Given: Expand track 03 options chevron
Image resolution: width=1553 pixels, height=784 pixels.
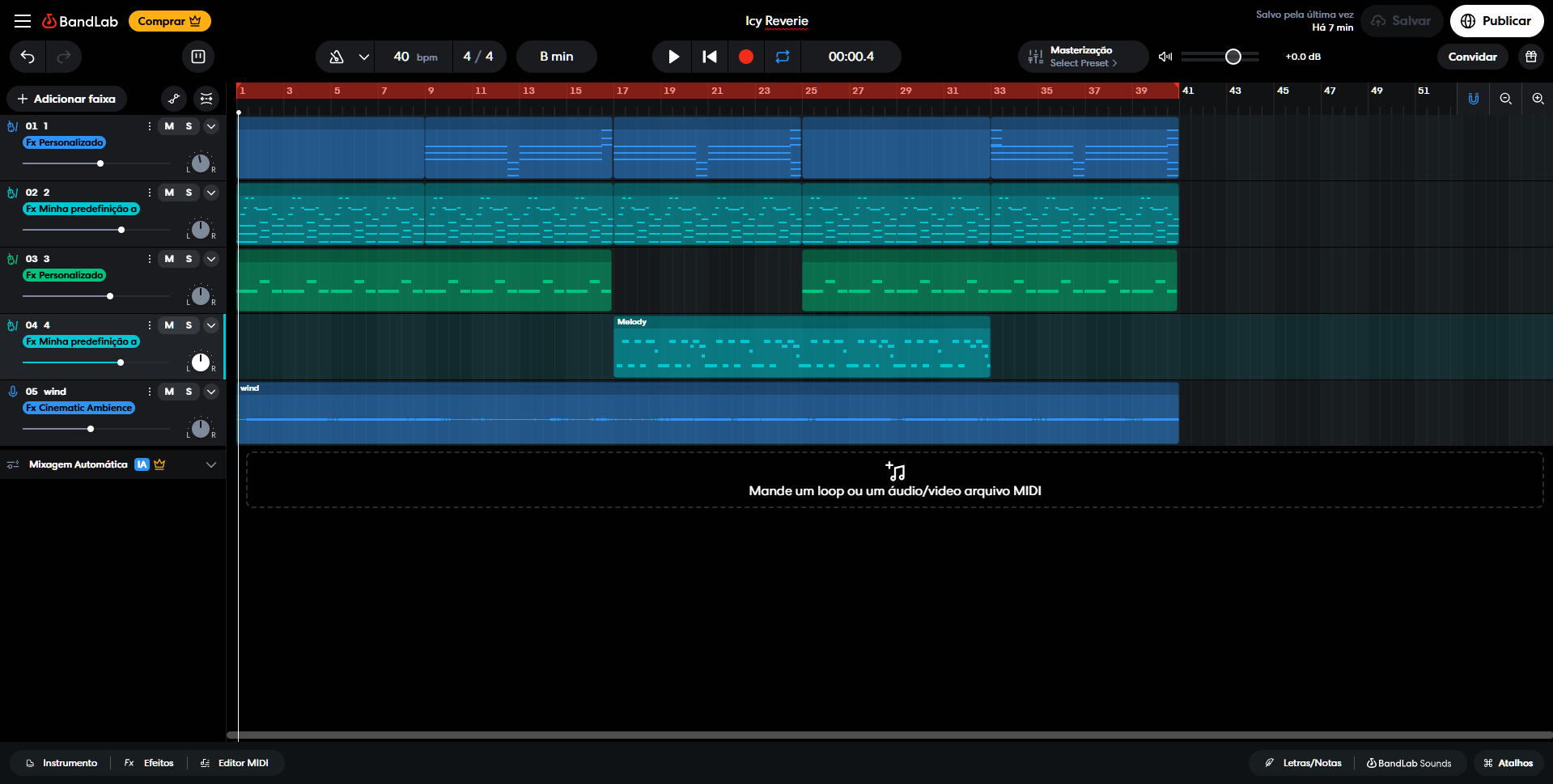Looking at the screenshot, I should click(x=211, y=259).
